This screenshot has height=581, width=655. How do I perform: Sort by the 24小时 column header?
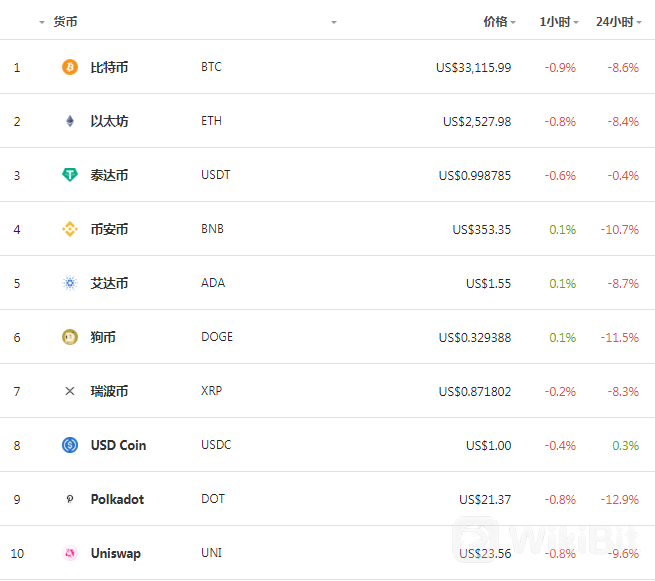pyautogui.click(x=618, y=22)
